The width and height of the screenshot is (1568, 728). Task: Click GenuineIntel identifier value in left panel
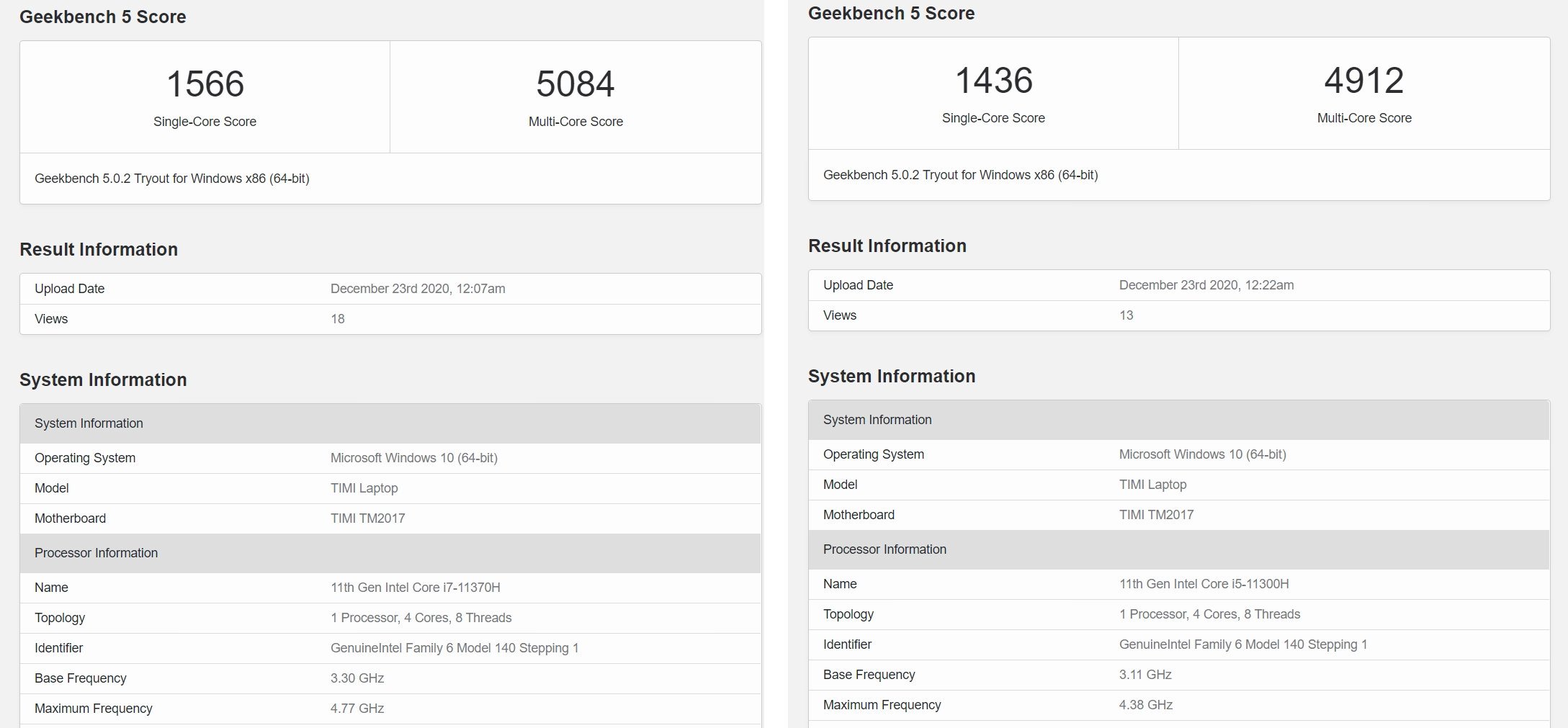click(454, 648)
